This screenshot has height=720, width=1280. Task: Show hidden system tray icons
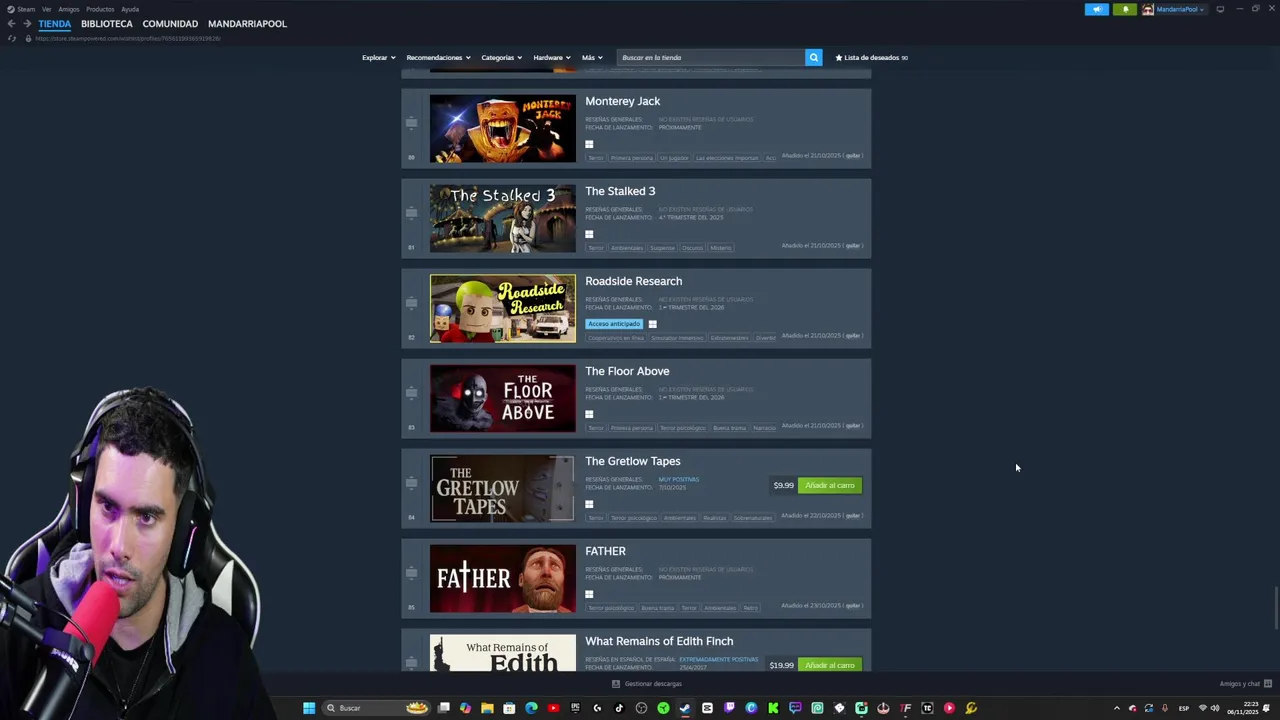(1117, 708)
